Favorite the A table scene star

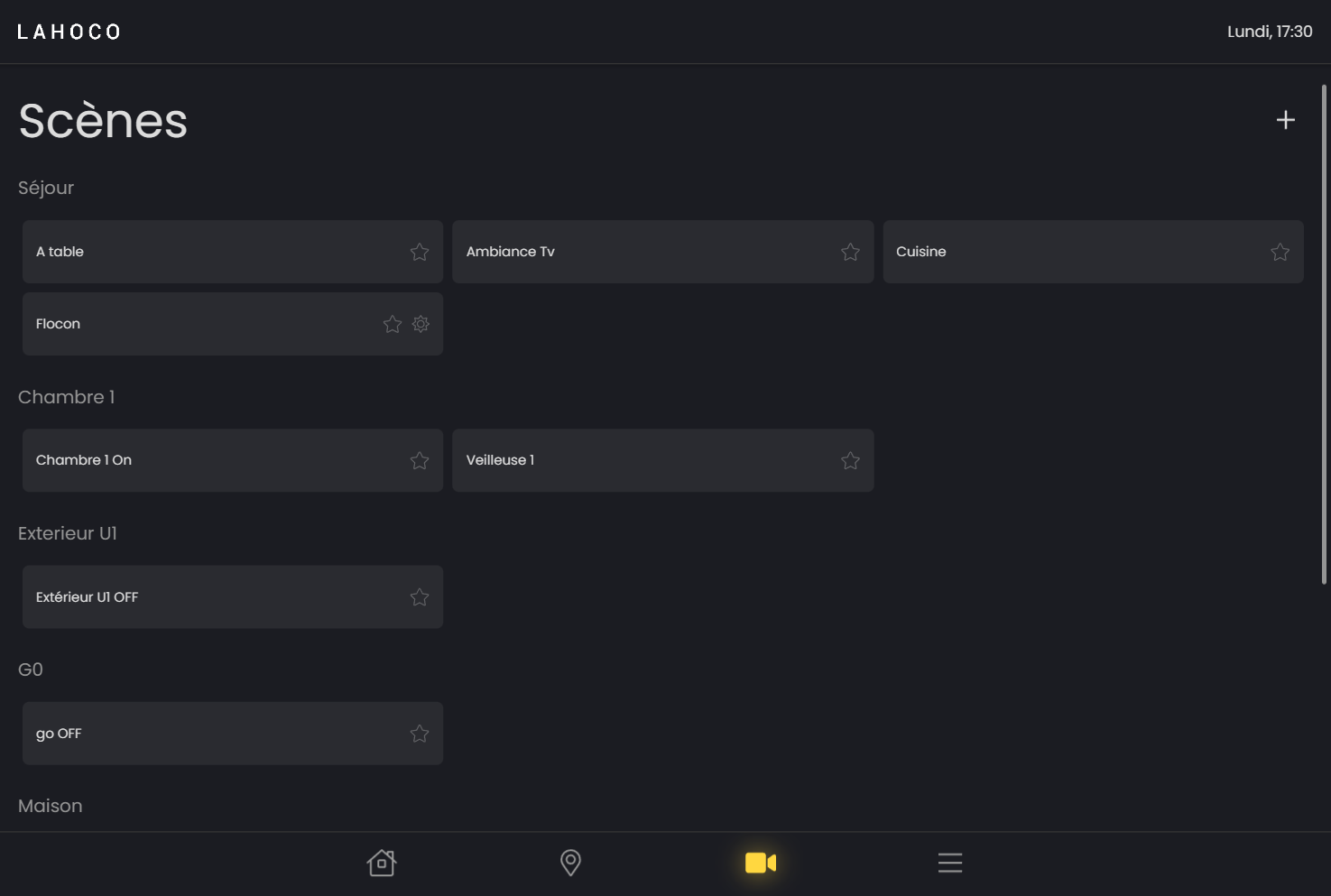pyautogui.click(x=420, y=252)
